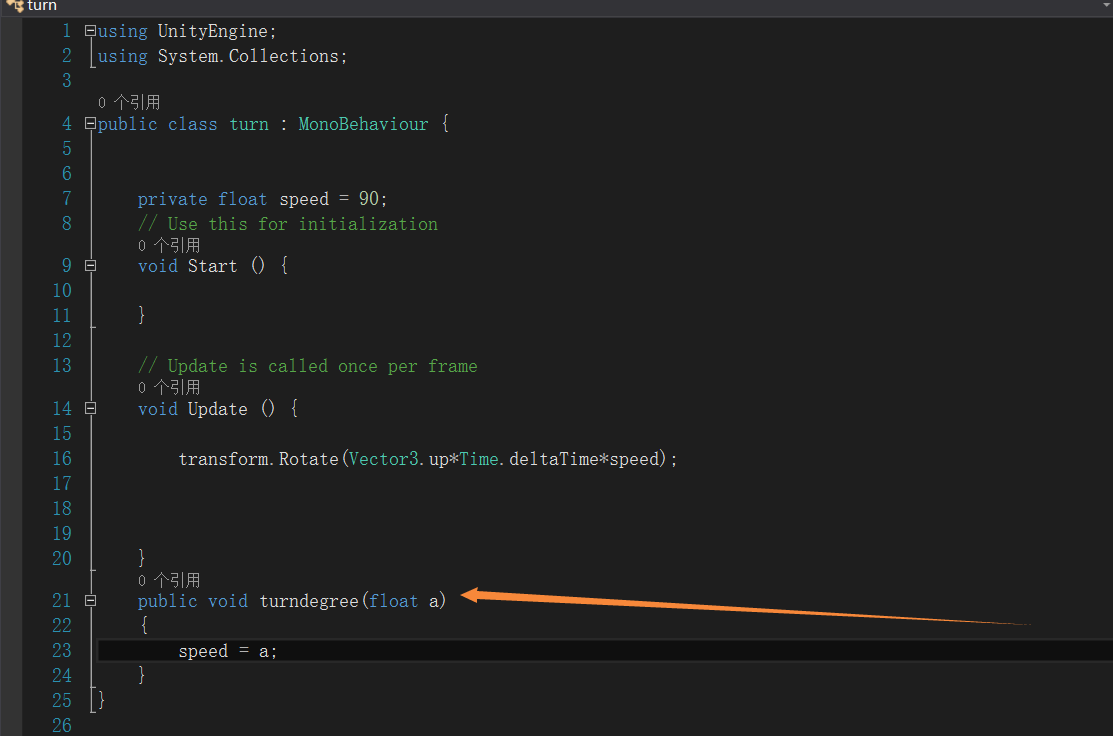The width and height of the screenshot is (1113, 736).
Task: Open the dropdown arrow at top right of the editor
Action: point(1107,5)
